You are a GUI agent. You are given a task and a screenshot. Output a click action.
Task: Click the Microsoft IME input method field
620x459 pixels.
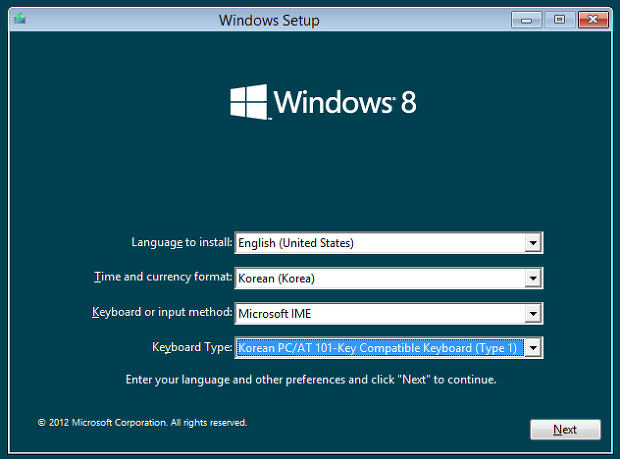pos(389,314)
